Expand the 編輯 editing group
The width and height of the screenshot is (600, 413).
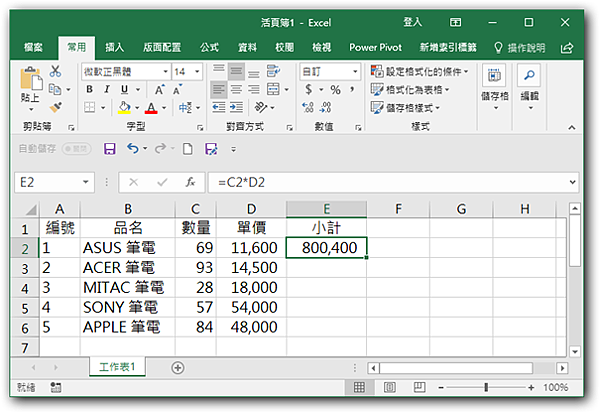[x=530, y=88]
